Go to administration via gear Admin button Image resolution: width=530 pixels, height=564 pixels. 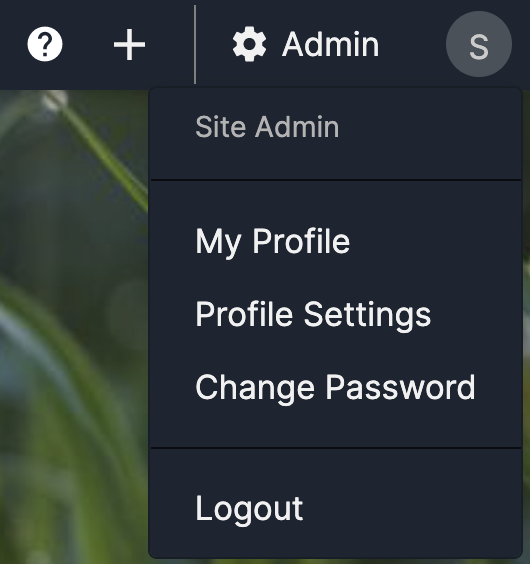(x=305, y=44)
